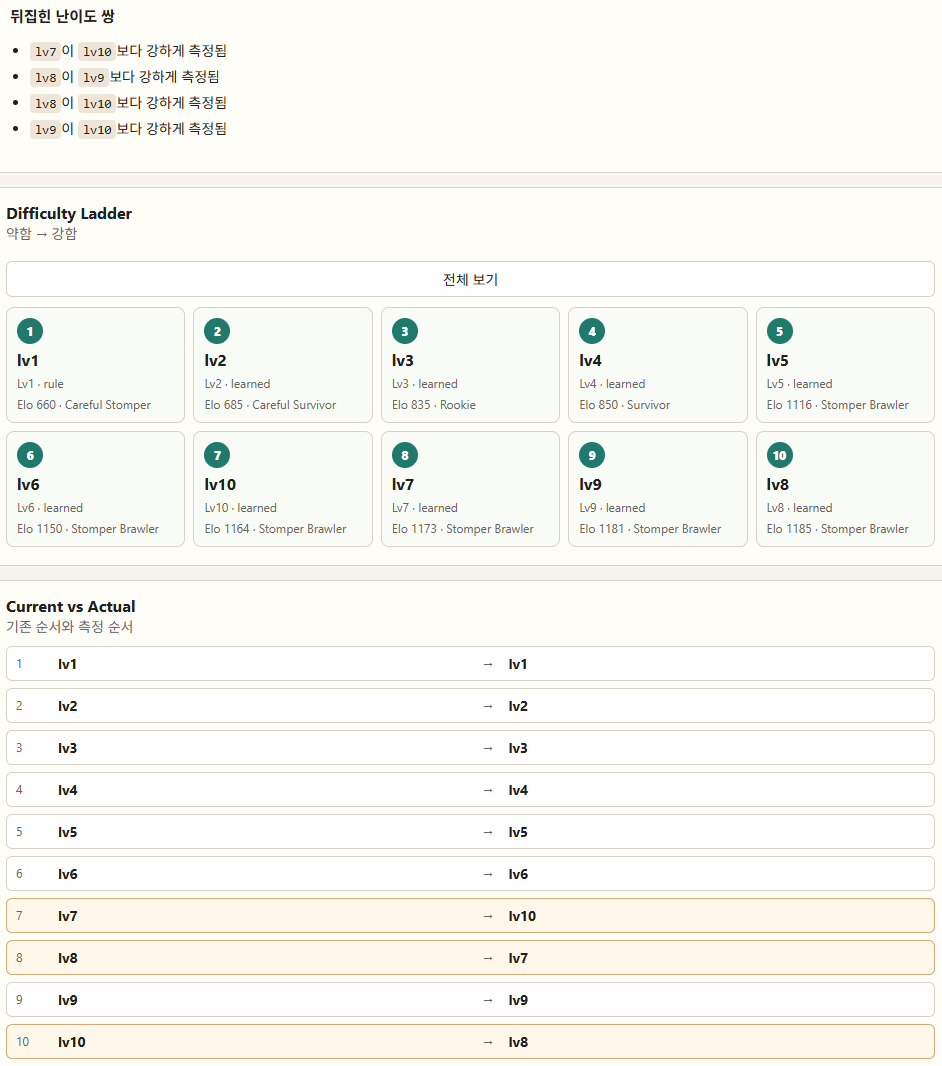
Task: Click rank badge 3 on lv3 card
Action: point(404,332)
